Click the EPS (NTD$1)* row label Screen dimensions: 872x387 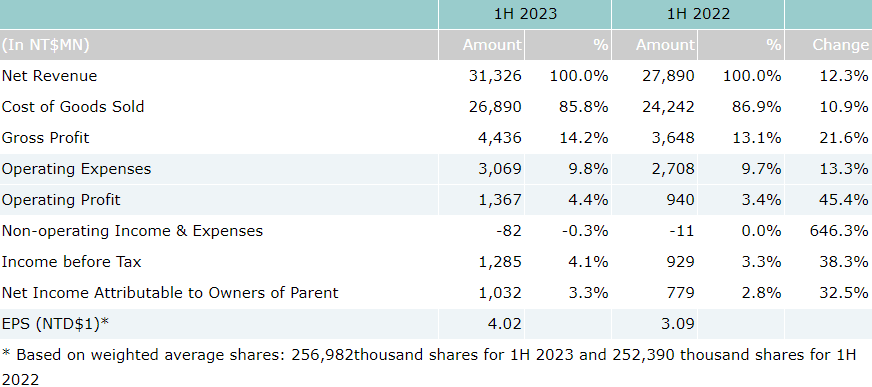(54, 324)
